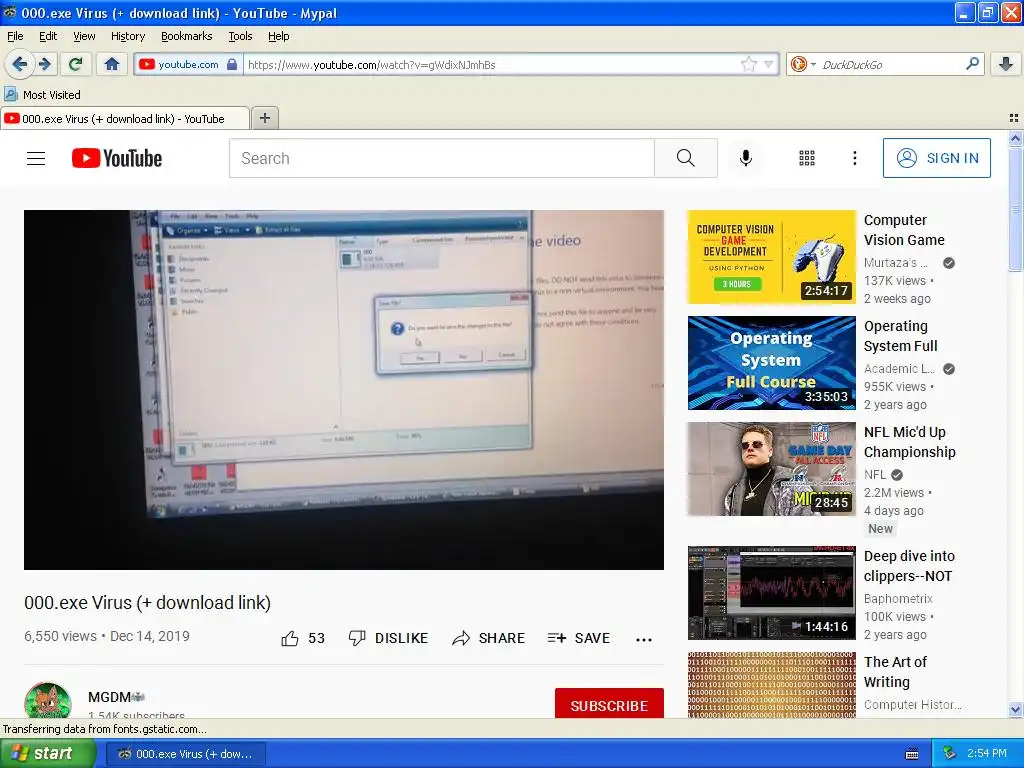
Task: Open YouTube settings three-dot menu
Action: 855,158
